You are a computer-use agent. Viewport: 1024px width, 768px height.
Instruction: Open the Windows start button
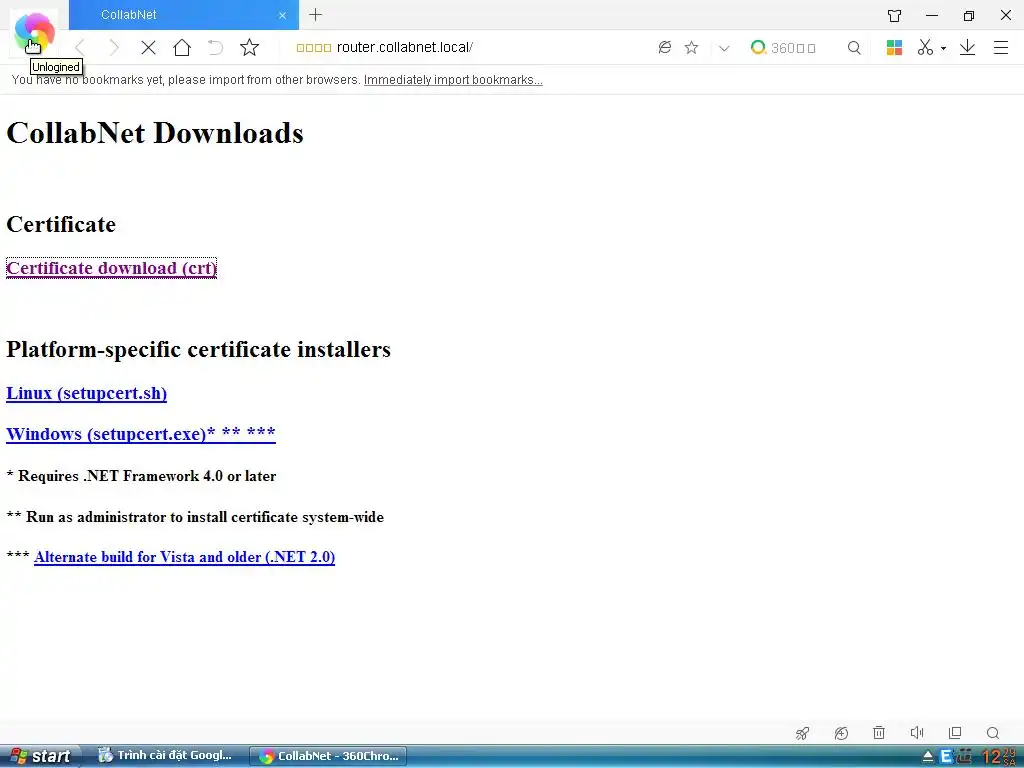point(40,756)
